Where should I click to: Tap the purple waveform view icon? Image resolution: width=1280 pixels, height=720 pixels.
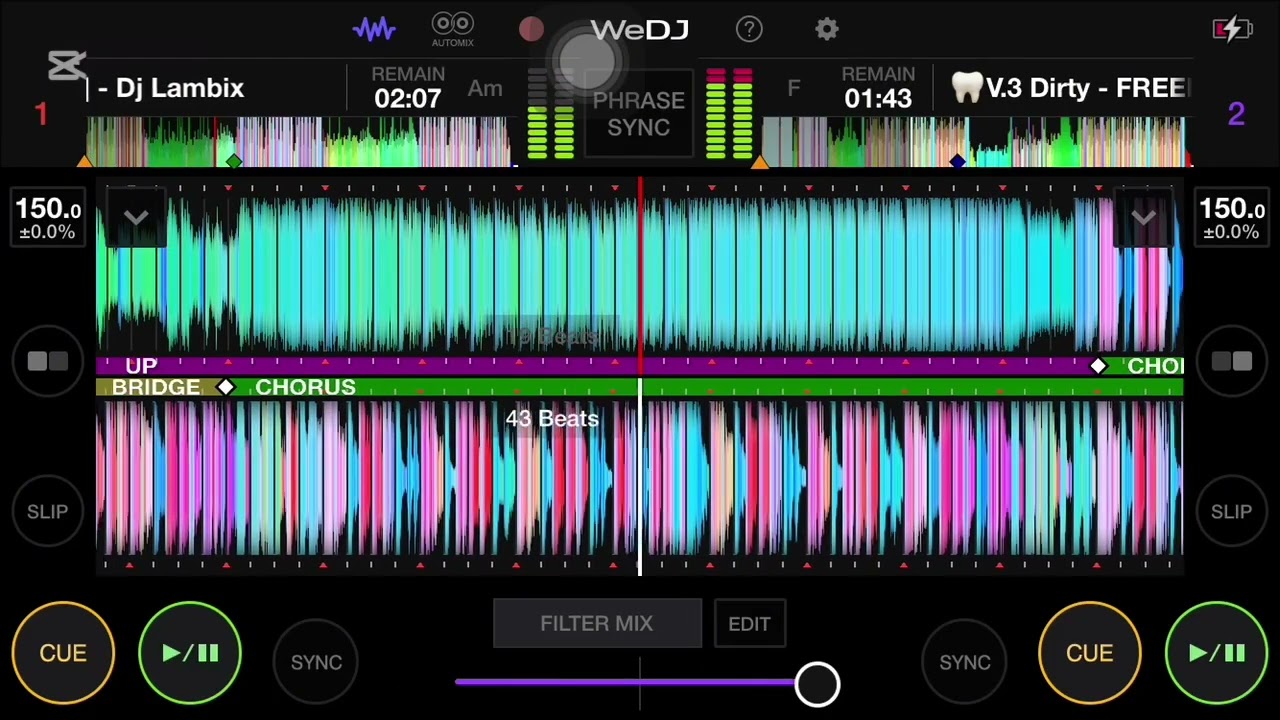(x=374, y=29)
